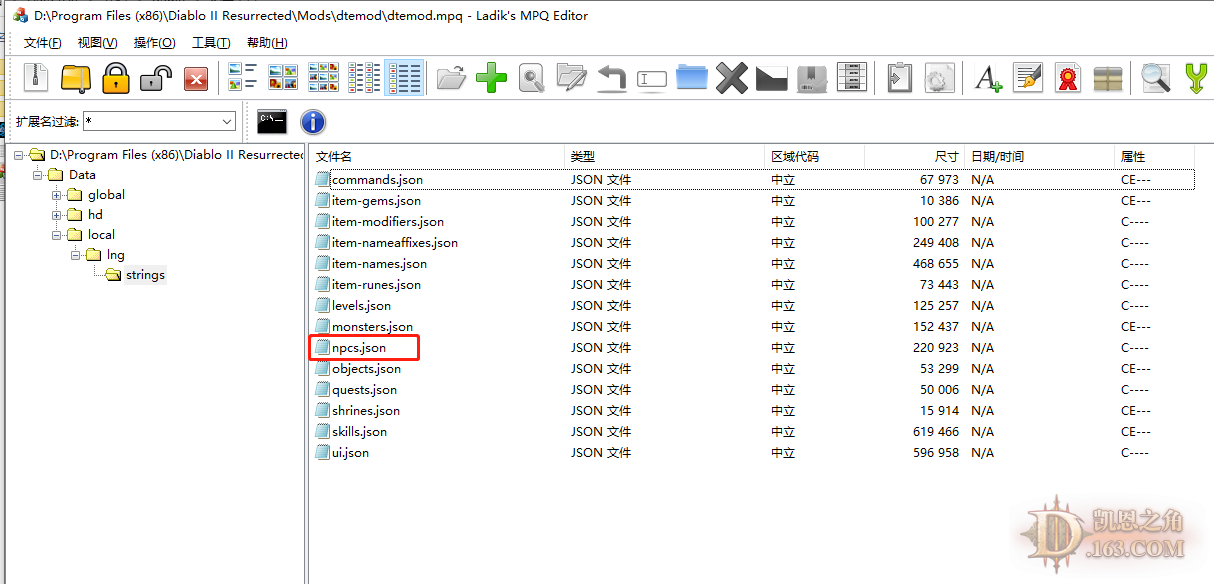Select the details view mode icon
Screen dimensions: 1214x584
click(404, 78)
